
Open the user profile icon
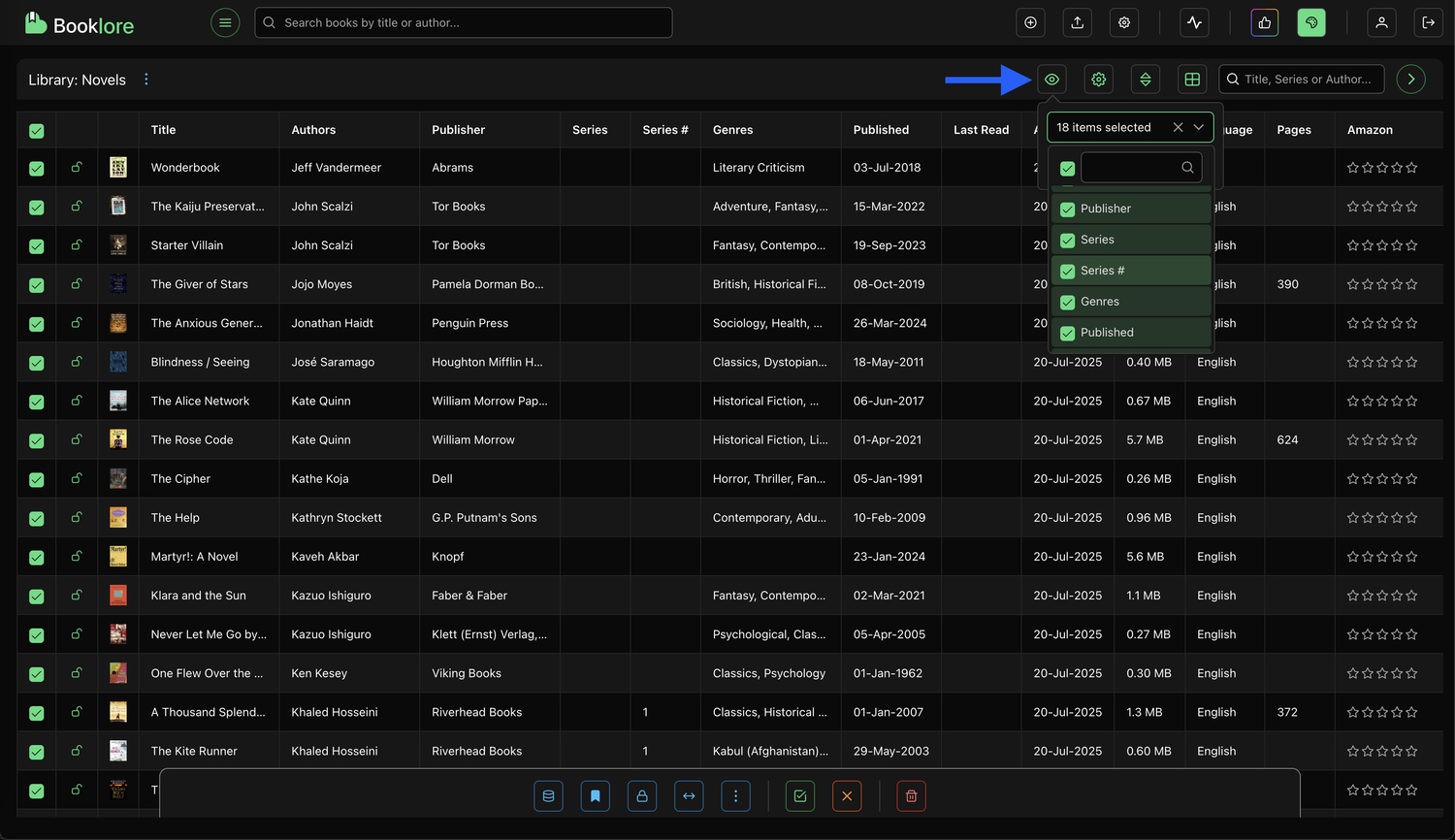pyautogui.click(x=1380, y=22)
